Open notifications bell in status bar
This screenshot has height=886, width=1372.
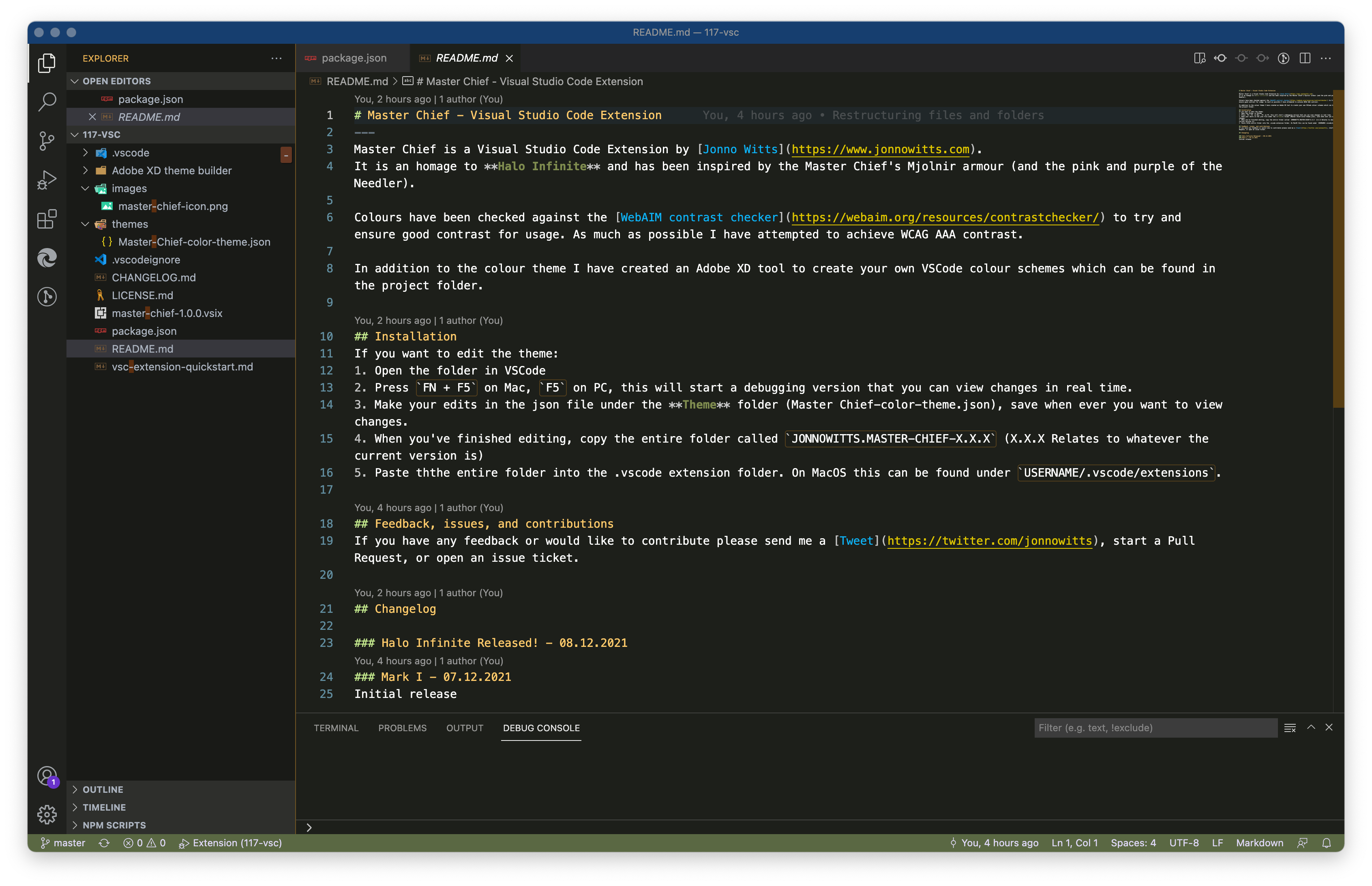tap(1327, 843)
